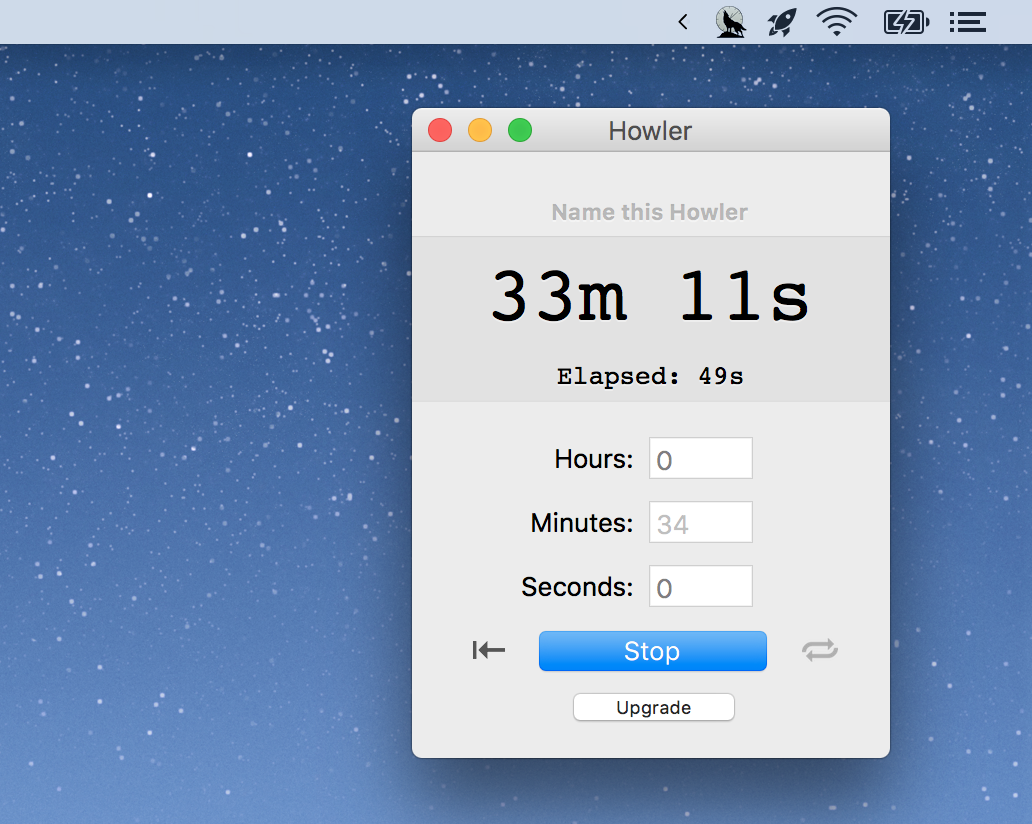This screenshot has width=1032, height=824.
Task: Click the Minutes field showing 34
Action: pos(700,523)
